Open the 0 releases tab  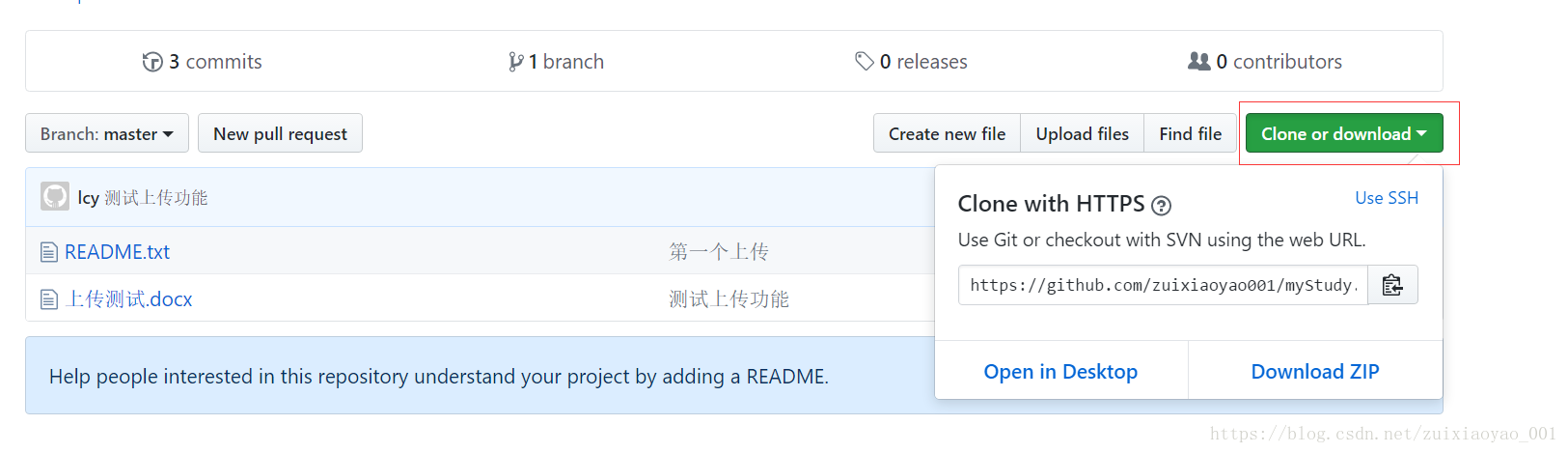(x=911, y=62)
